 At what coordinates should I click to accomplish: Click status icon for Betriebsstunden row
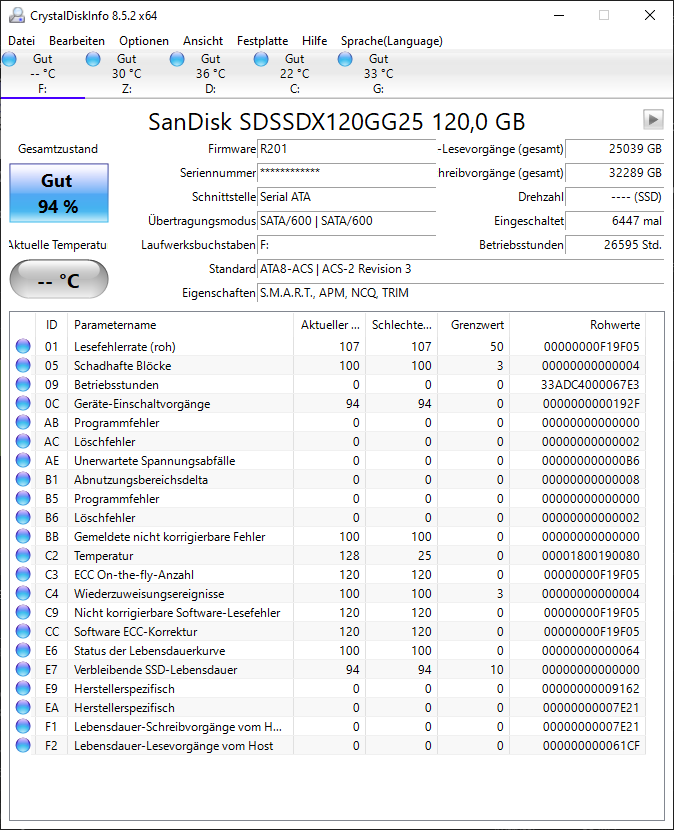(23, 384)
